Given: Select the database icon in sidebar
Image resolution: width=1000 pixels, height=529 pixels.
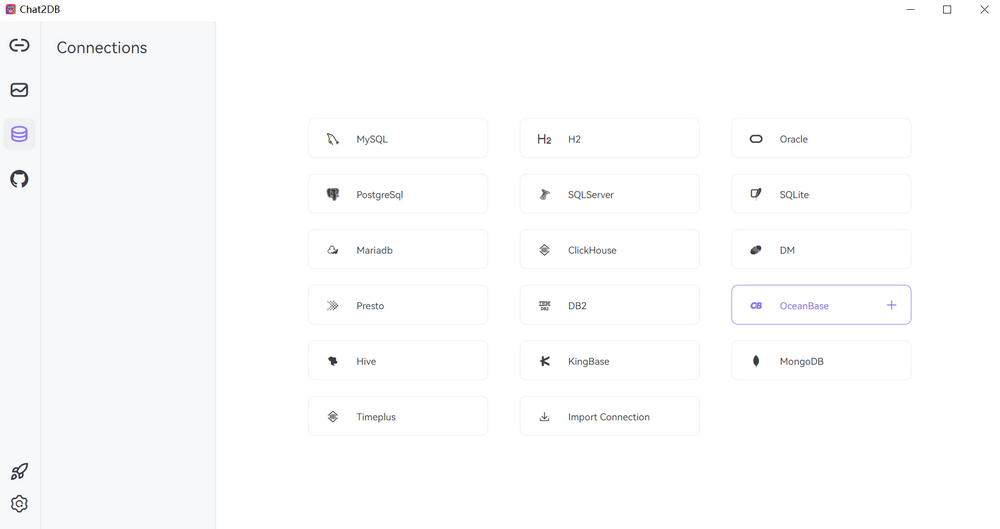Looking at the screenshot, I should coord(19,134).
